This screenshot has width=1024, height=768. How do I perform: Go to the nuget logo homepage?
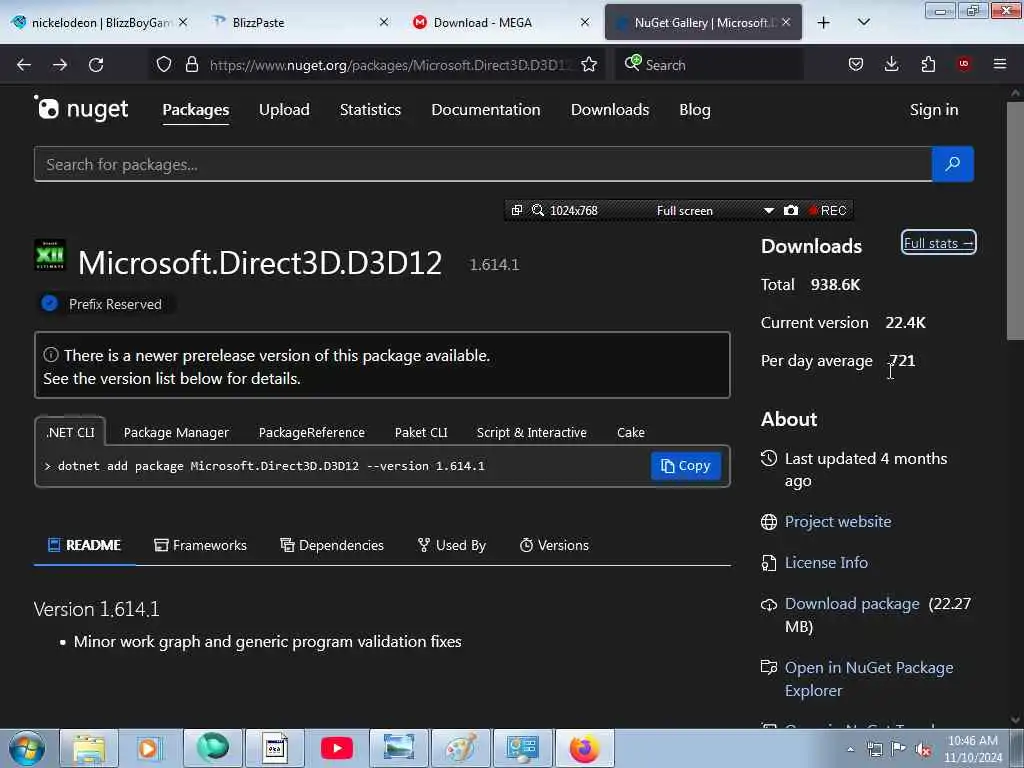(82, 108)
